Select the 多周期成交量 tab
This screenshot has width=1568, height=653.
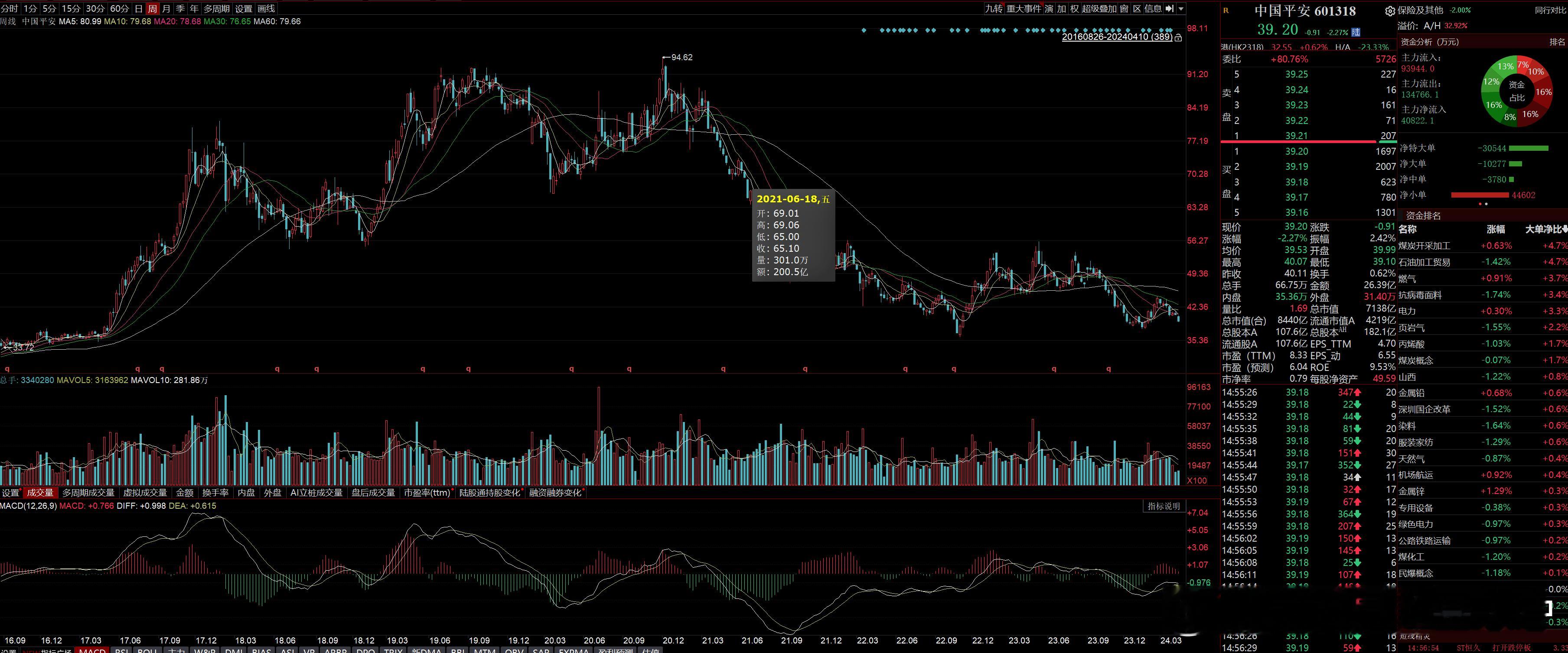[x=88, y=493]
